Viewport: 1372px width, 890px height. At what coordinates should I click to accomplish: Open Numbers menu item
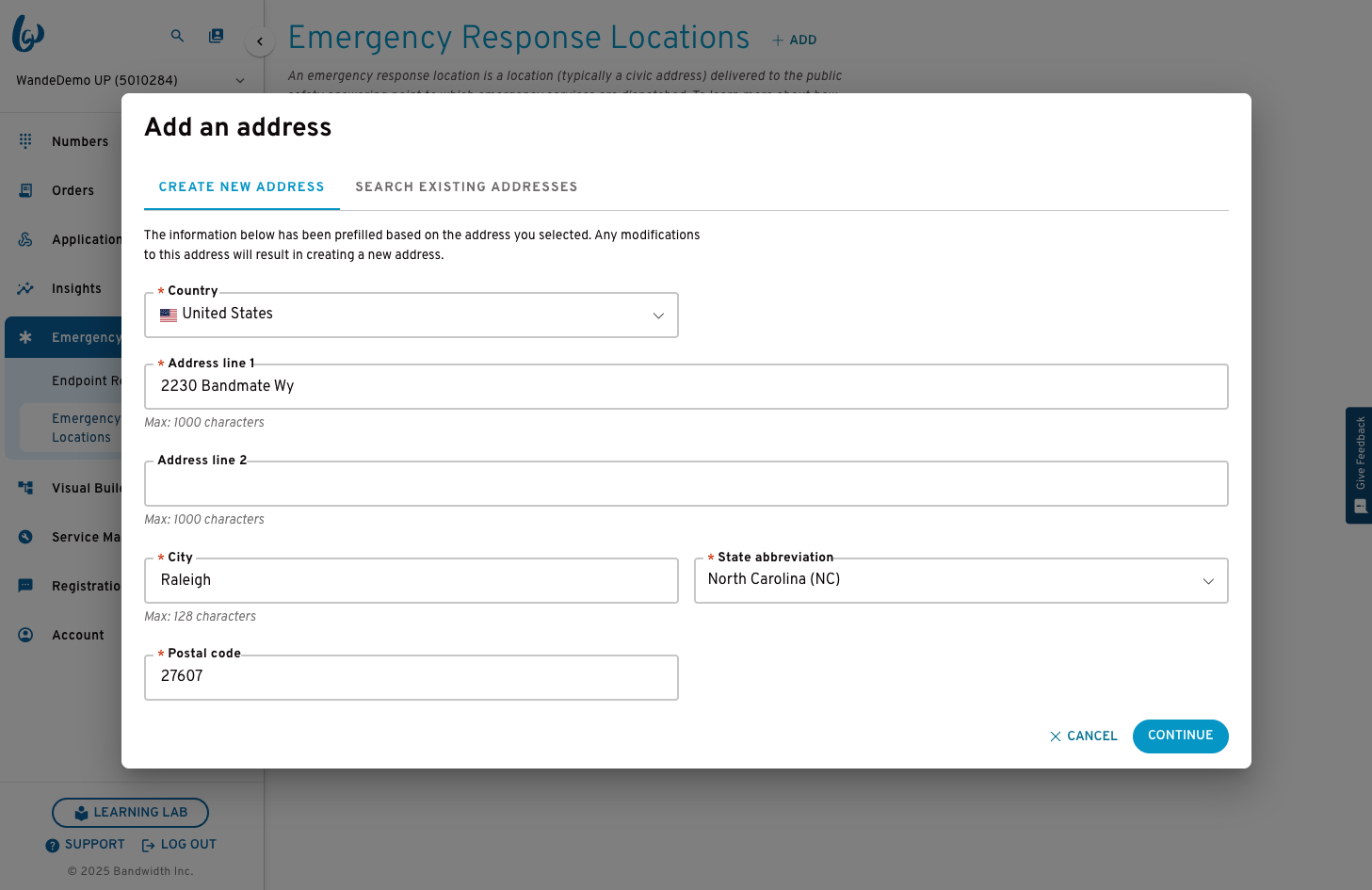pos(80,142)
